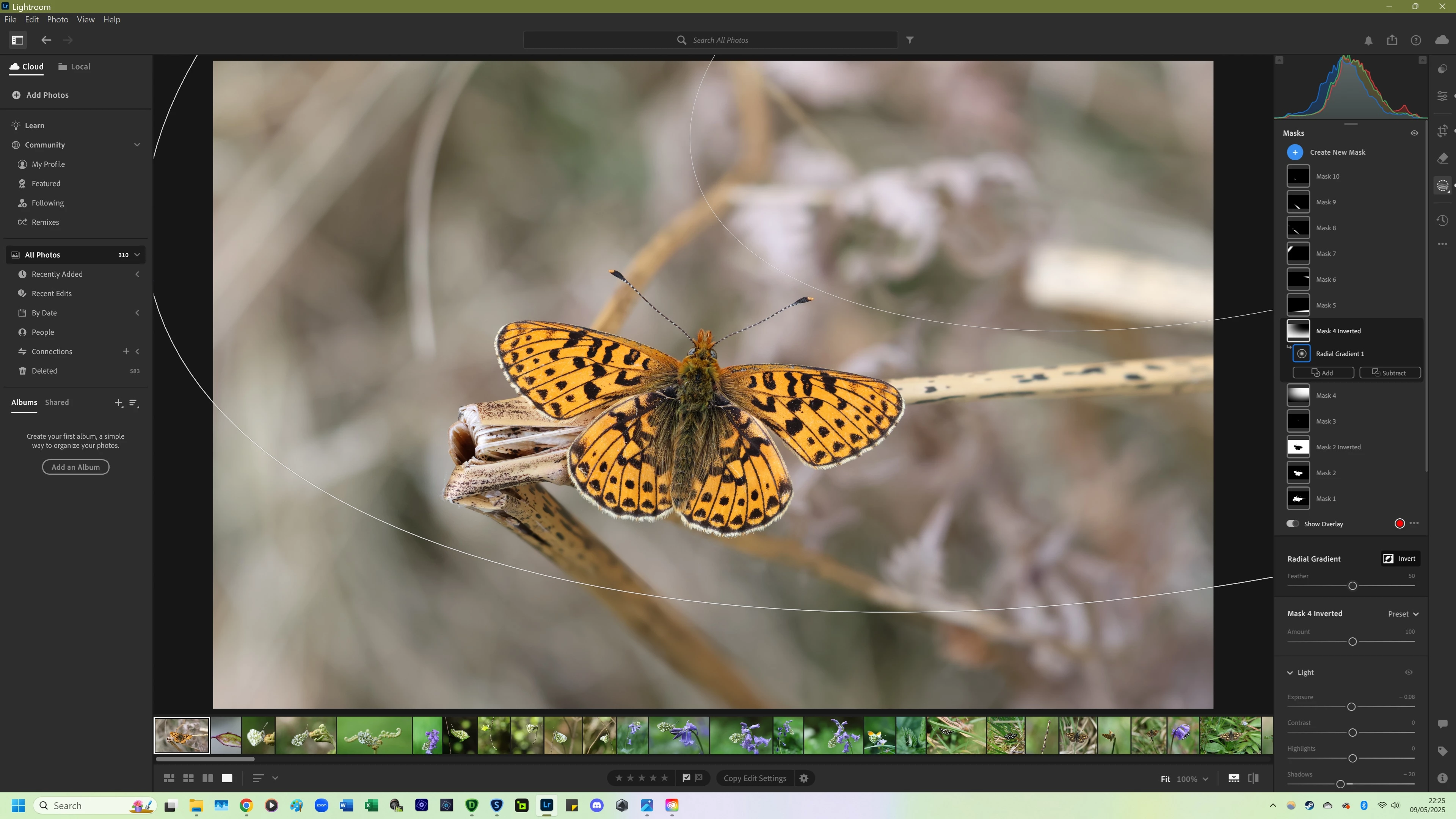Viewport: 1456px width, 819px height.
Task: Open the Masking tool icon
Action: click(1442, 185)
